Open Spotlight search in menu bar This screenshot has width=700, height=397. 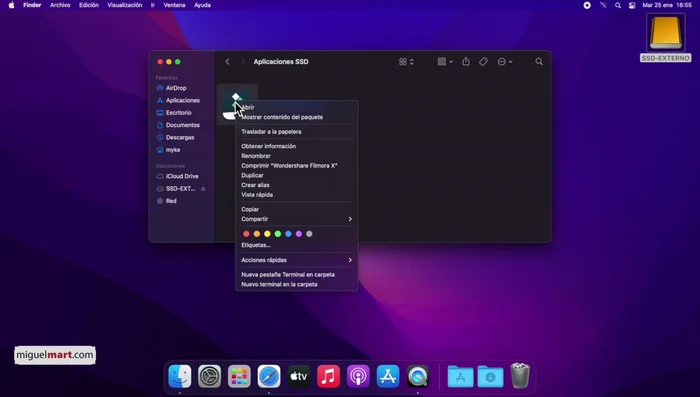618,5
